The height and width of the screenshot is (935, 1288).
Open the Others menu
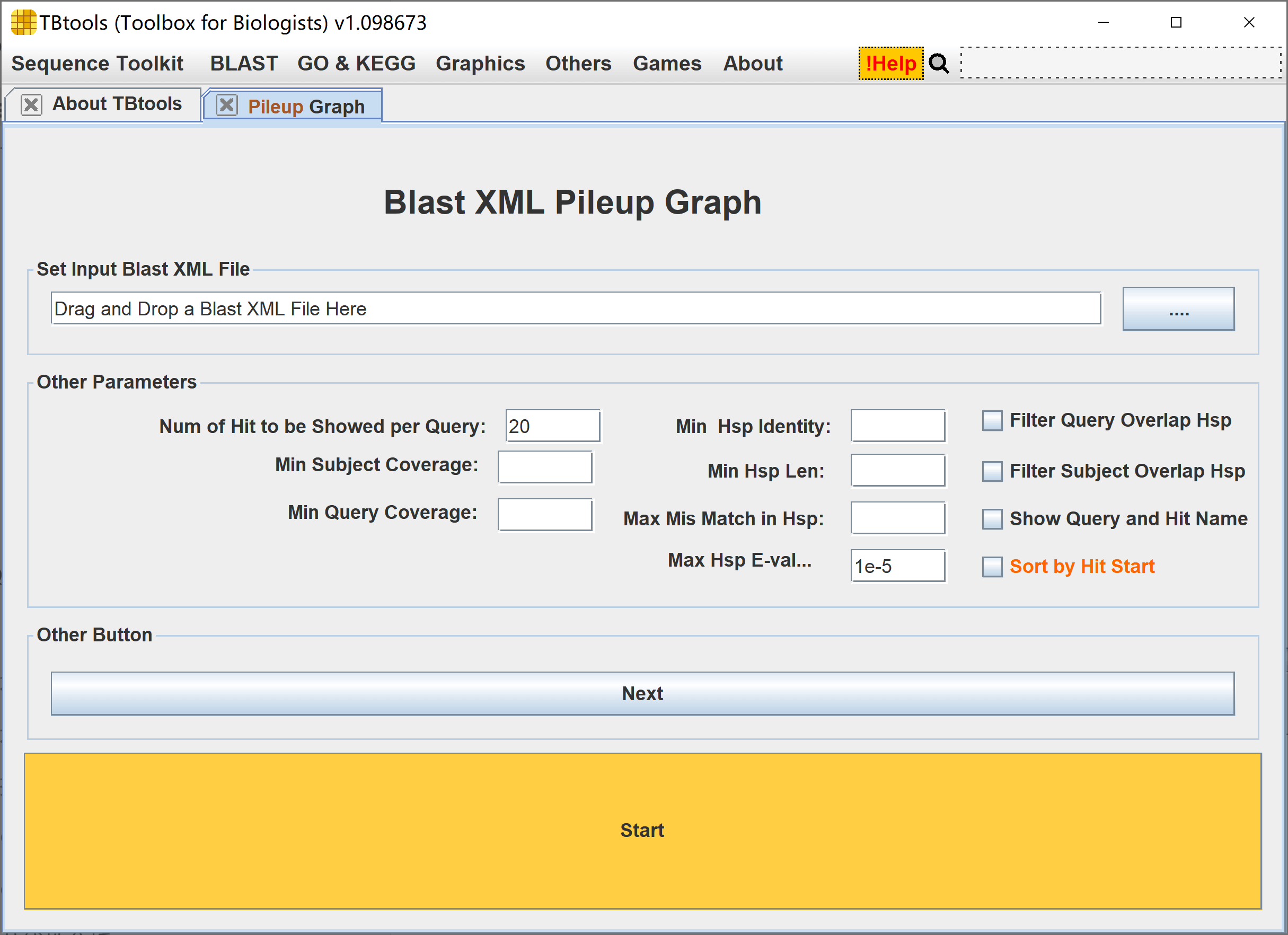[578, 64]
